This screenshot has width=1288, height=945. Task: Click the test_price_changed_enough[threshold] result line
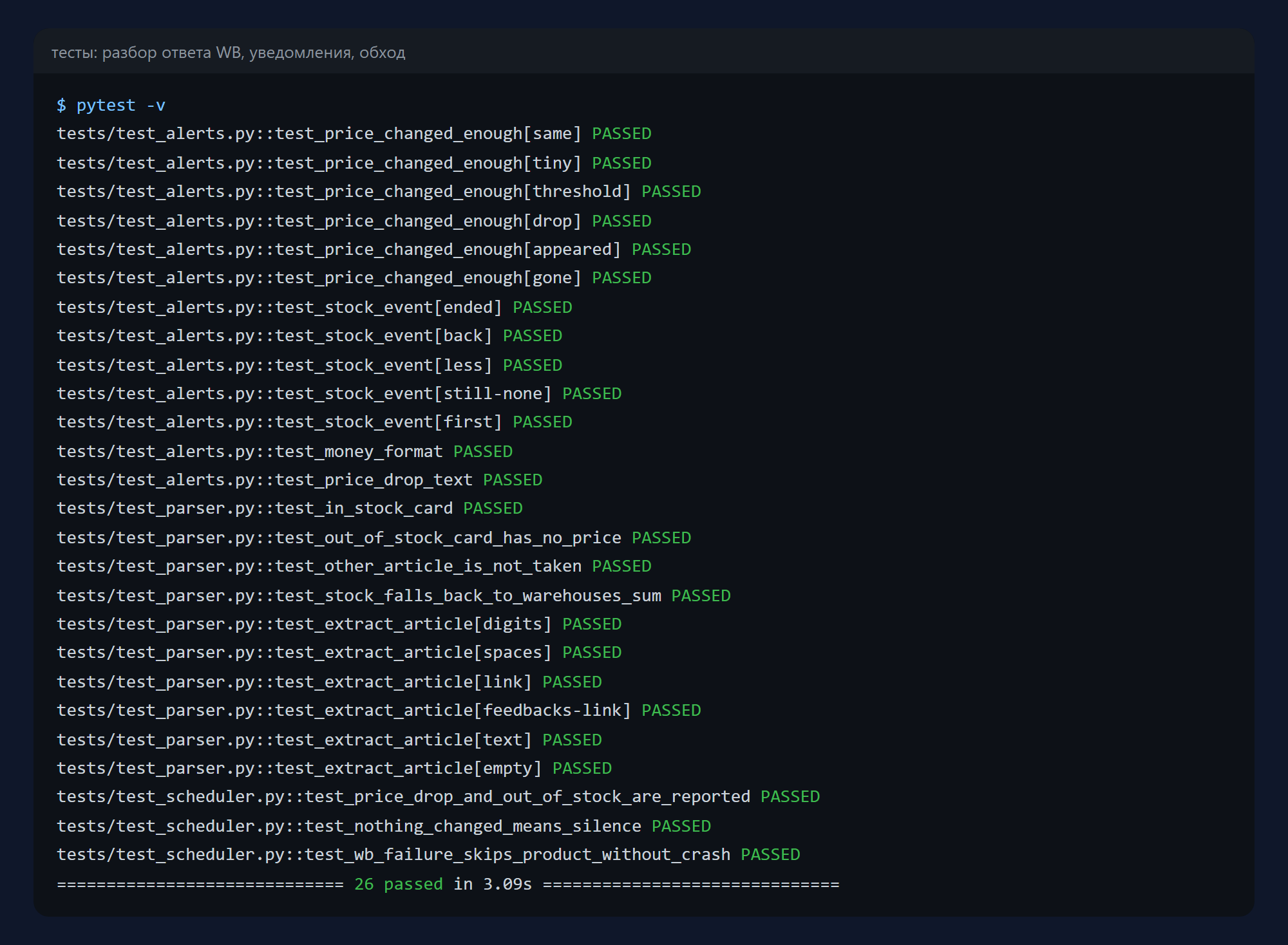379,192
